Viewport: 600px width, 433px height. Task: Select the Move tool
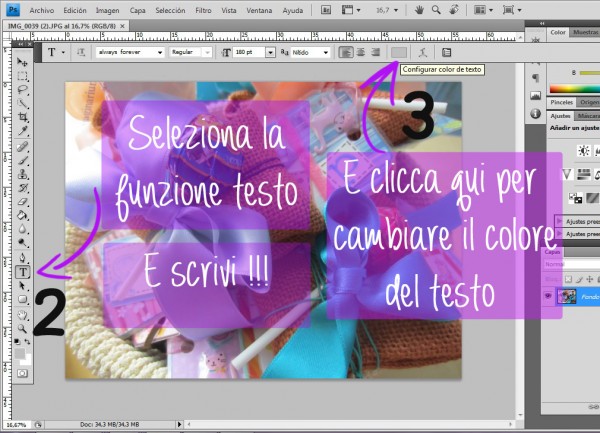pyautogui.click(x=22, y=62)
